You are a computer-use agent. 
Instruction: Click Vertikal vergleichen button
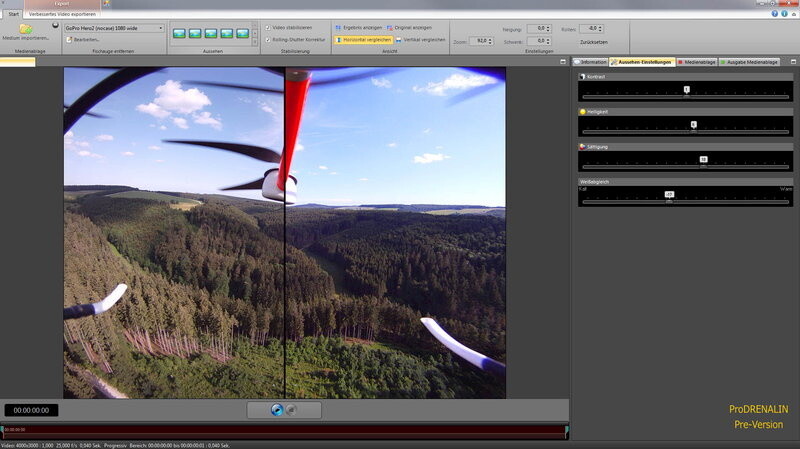(421, 40)
